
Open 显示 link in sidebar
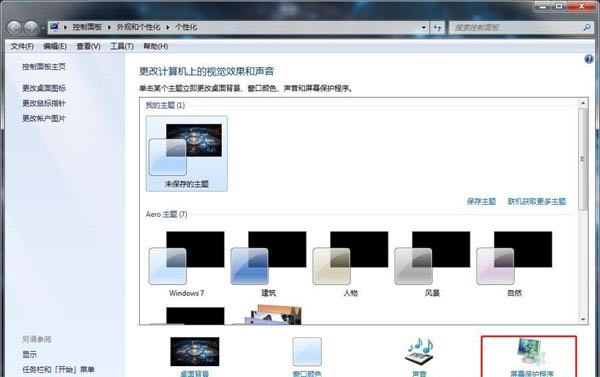pos(29,354)
